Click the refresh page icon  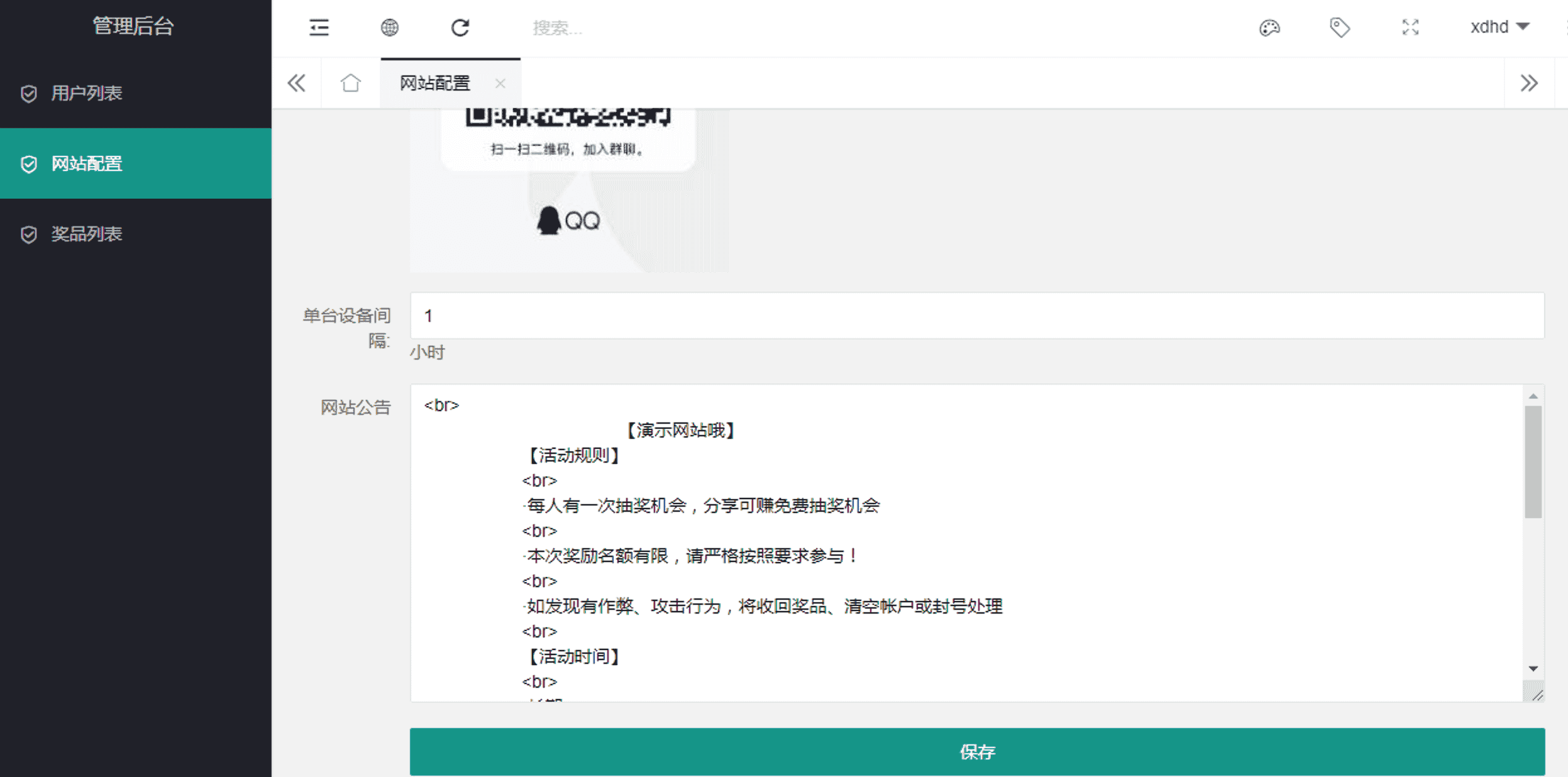click(460, 28)
